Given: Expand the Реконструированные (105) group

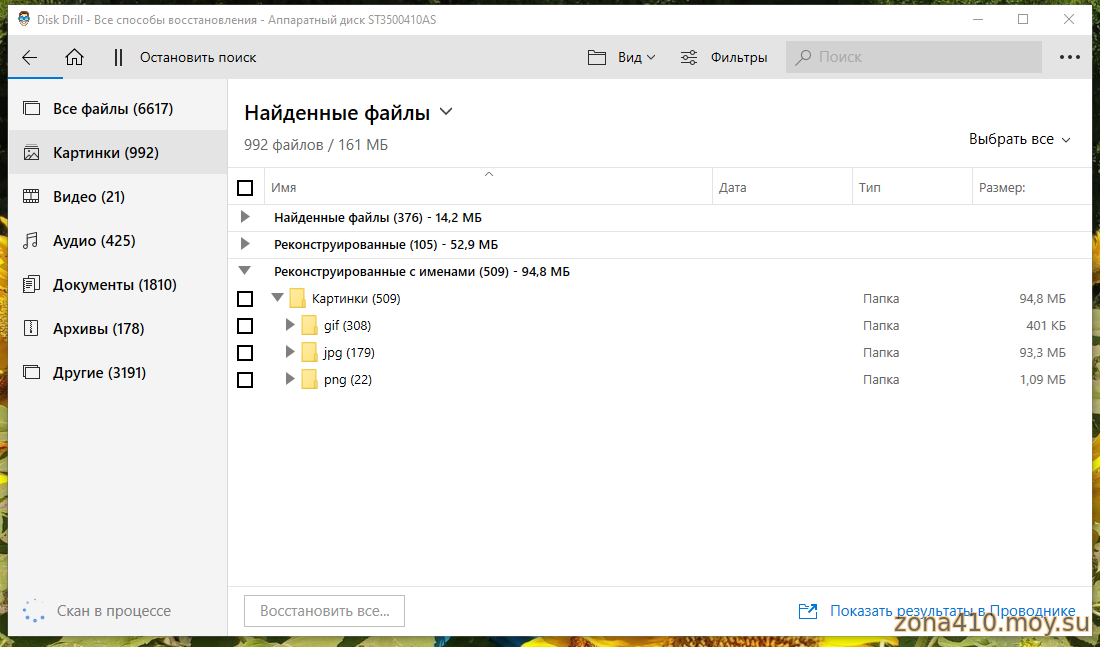Looking at the screenshot, I should coord(245,245).
